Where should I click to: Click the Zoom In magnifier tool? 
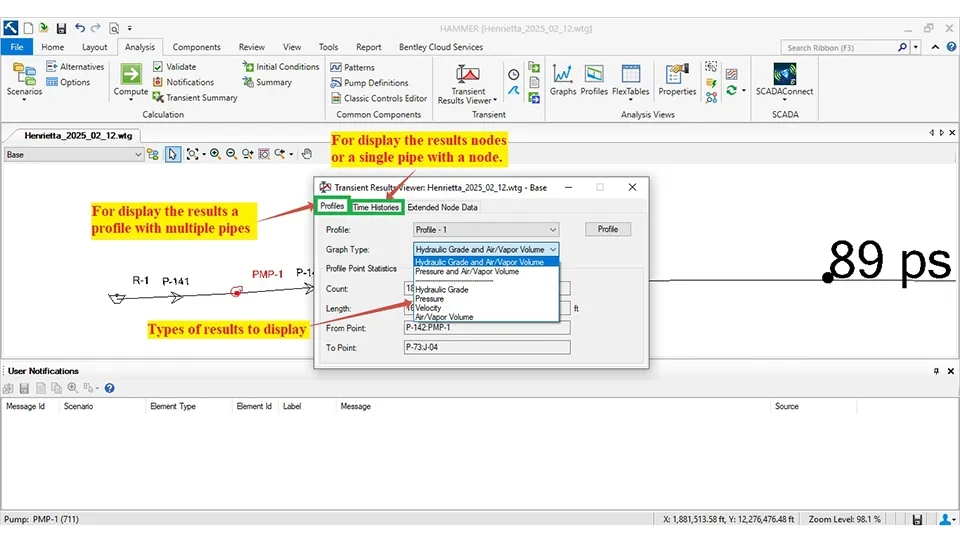(215, 154)
